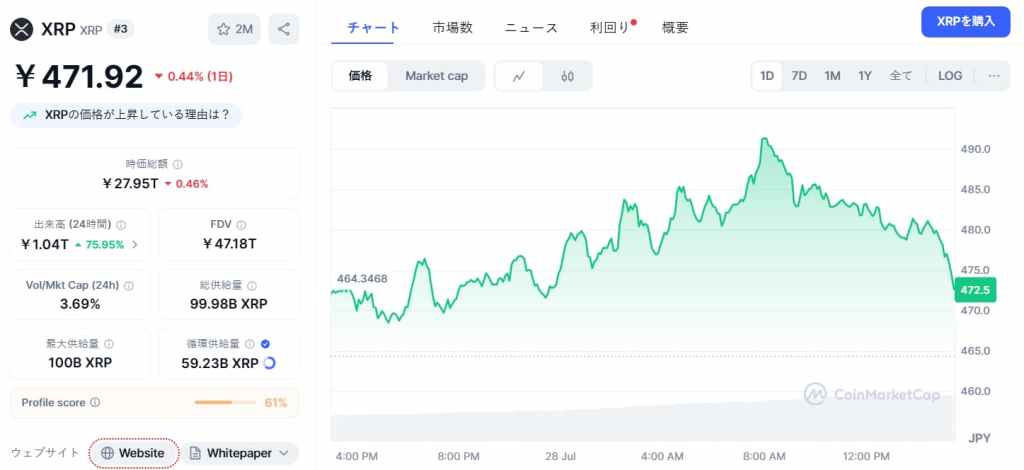
Task: Switch to candlestick chart icon
Action: point(567,76)
